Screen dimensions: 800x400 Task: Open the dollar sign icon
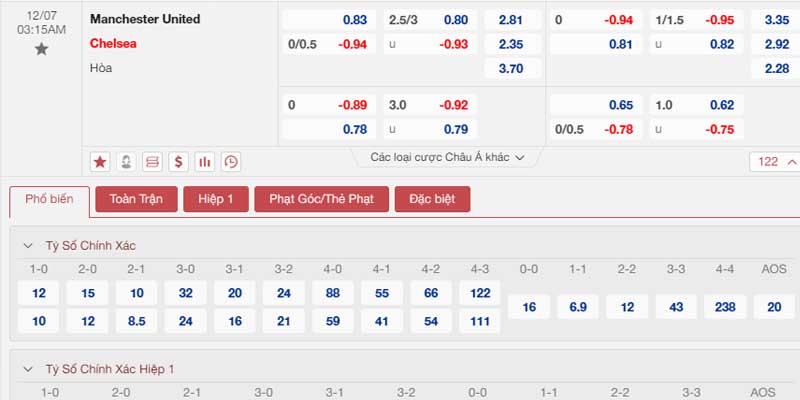click(179, 162)
